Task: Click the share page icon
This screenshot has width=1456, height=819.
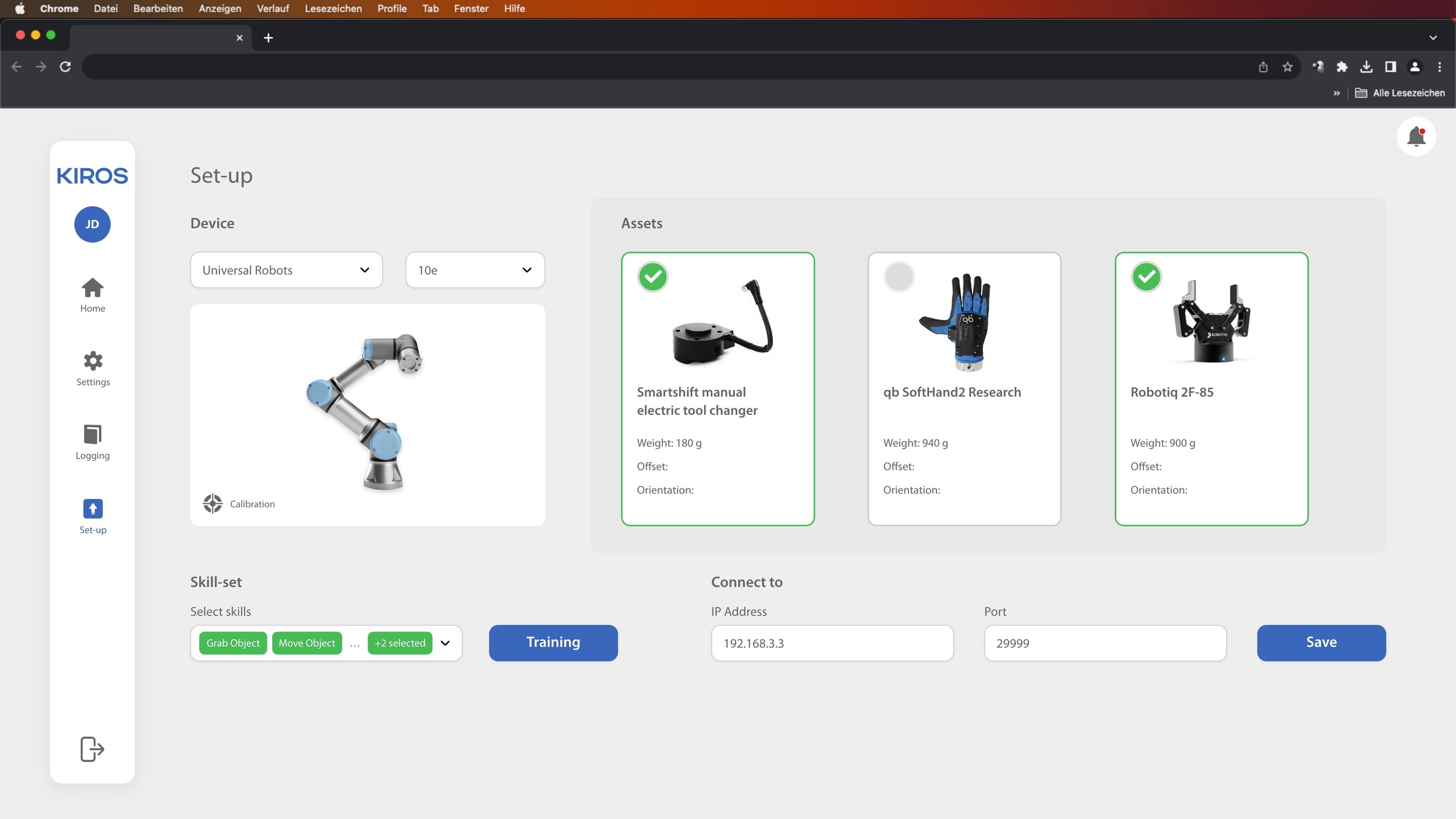Action: [1263, 67]
